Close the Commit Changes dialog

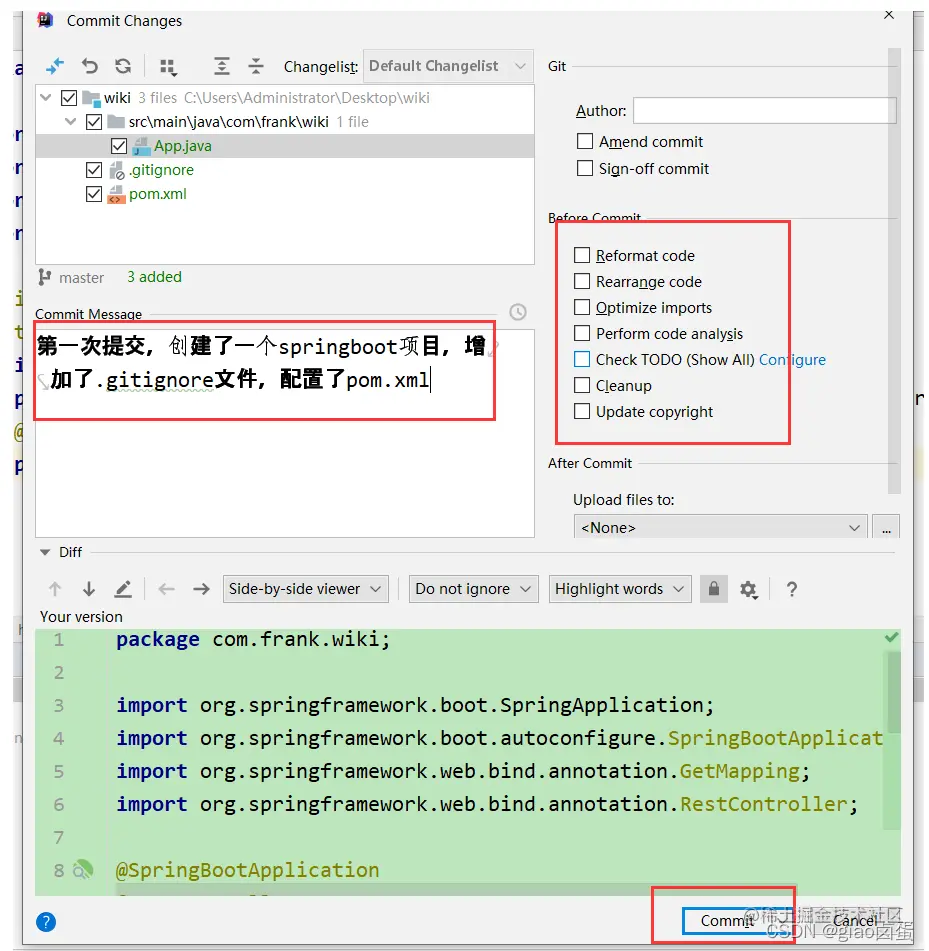click(889, 15)
